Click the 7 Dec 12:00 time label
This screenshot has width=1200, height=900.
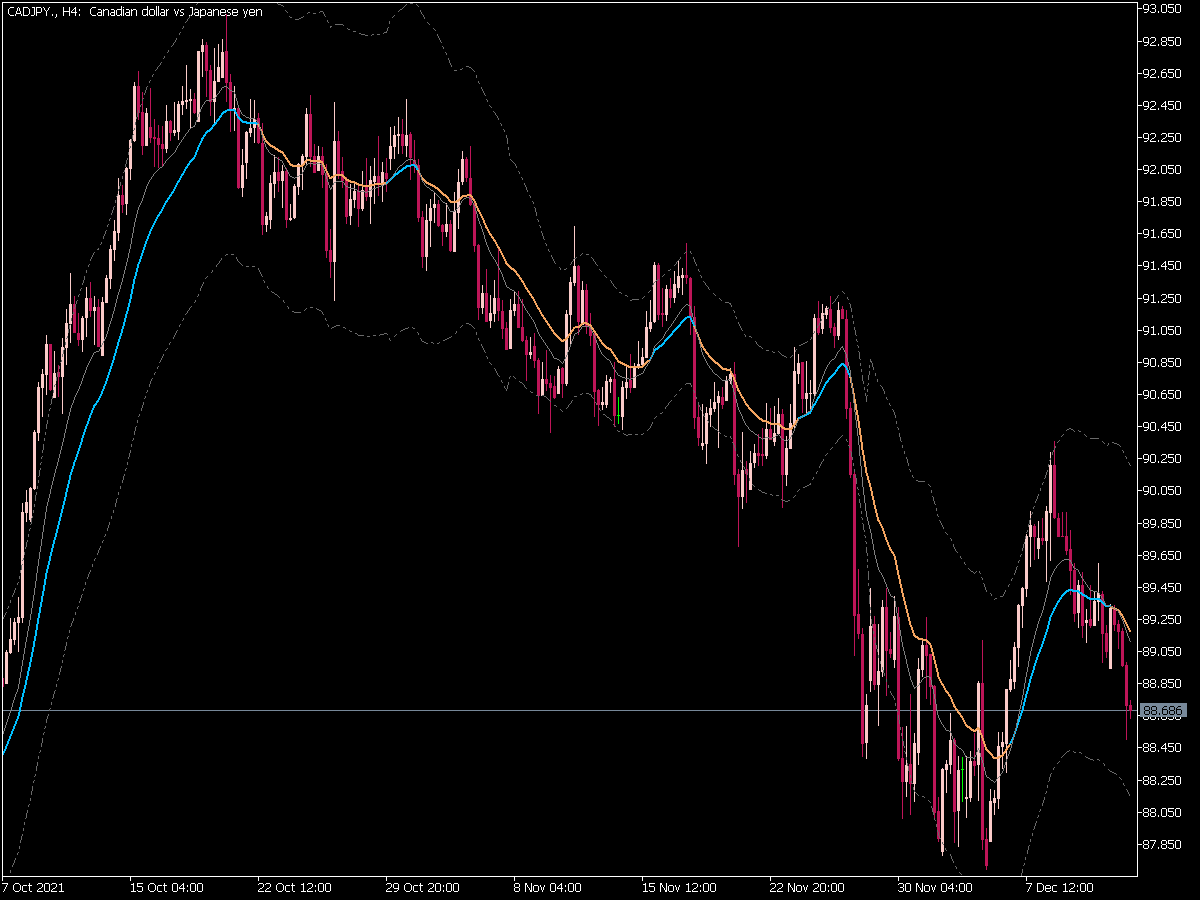point(1060,887)
